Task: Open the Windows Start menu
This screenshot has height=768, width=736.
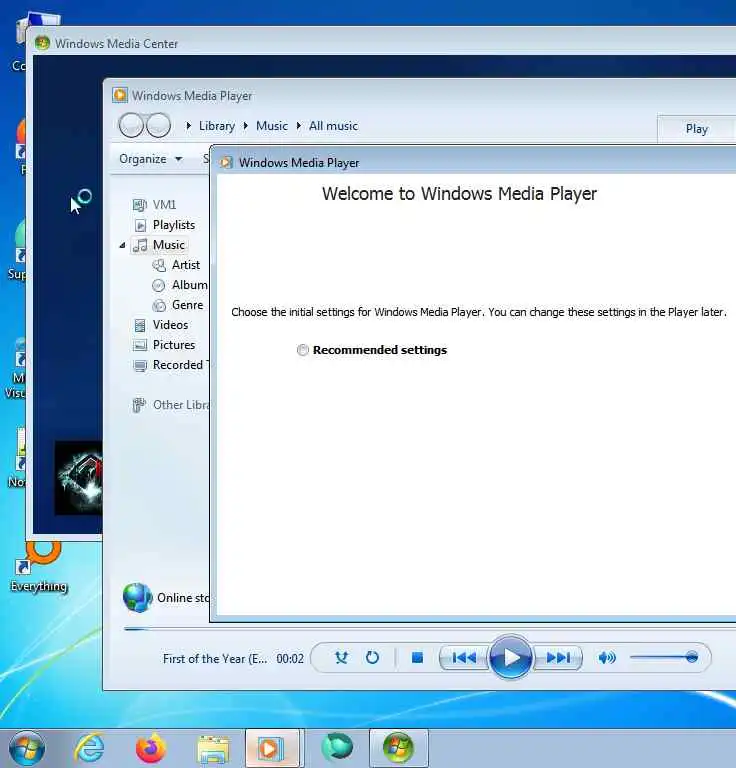Action: [27, 748]
